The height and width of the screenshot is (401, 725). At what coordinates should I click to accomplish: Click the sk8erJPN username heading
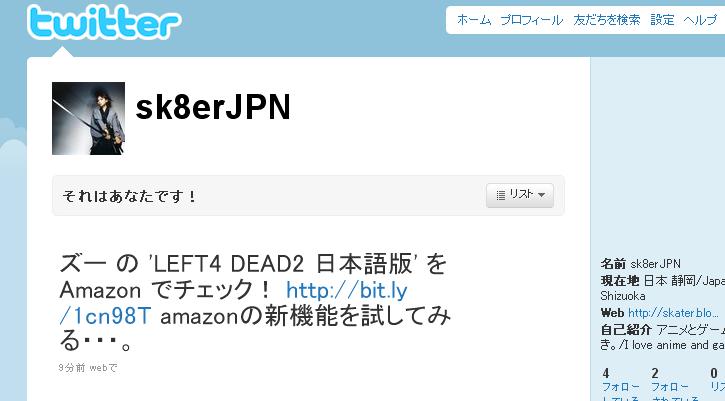(213, 107)
